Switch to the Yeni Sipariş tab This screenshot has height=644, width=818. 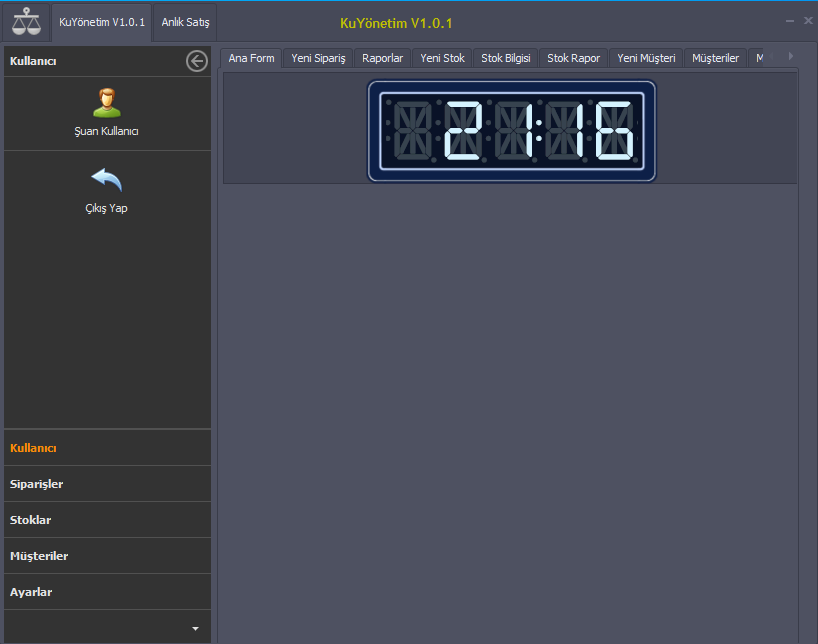[x=317, y=58]
